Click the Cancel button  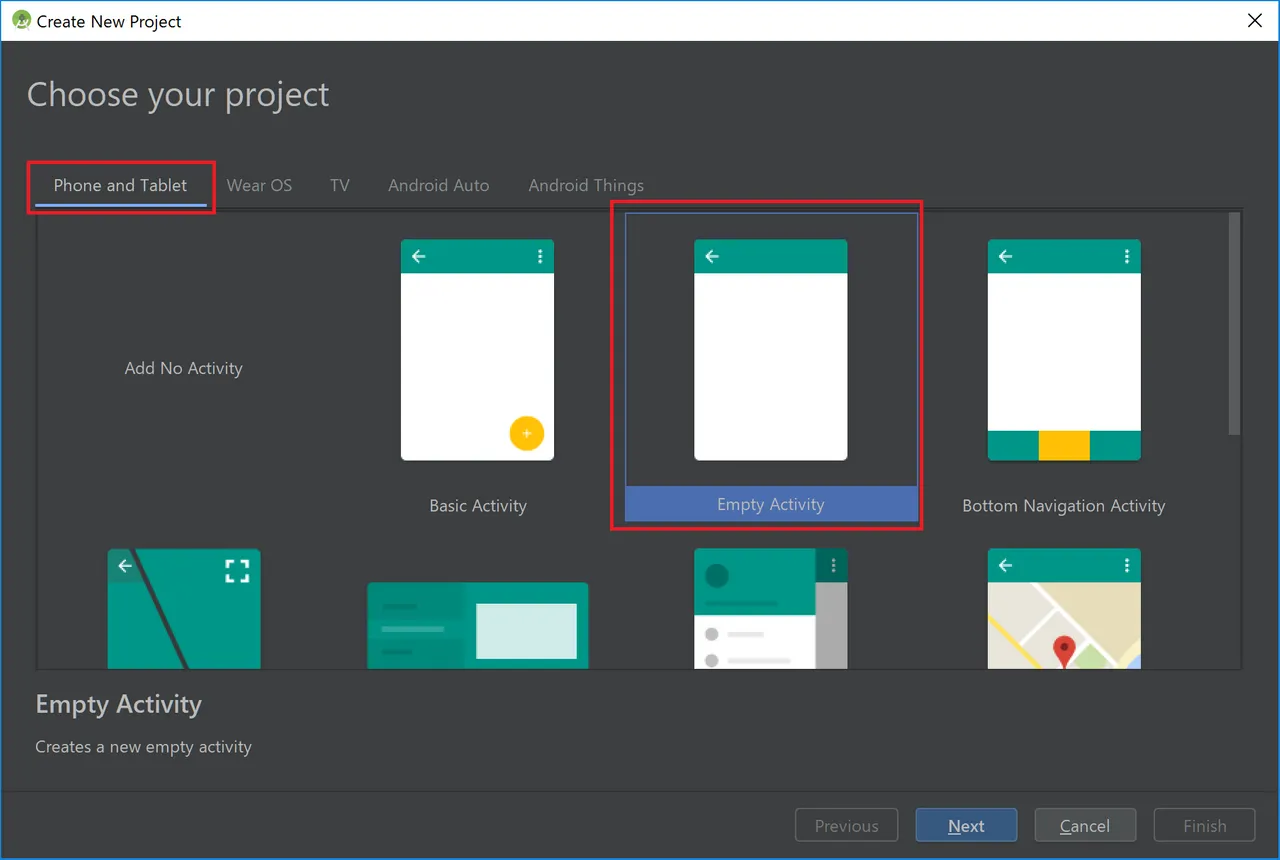coord(1085,826)
